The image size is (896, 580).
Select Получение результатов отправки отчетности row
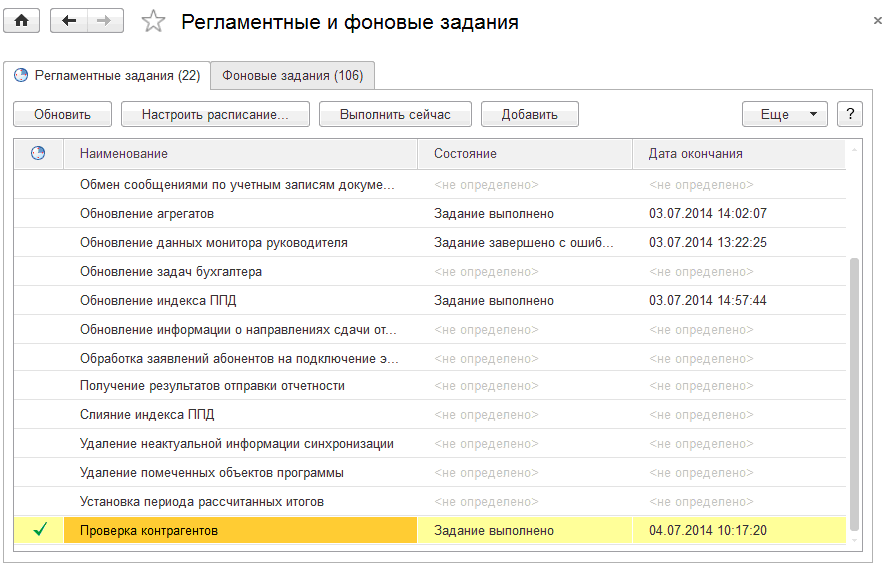[430, 386]
